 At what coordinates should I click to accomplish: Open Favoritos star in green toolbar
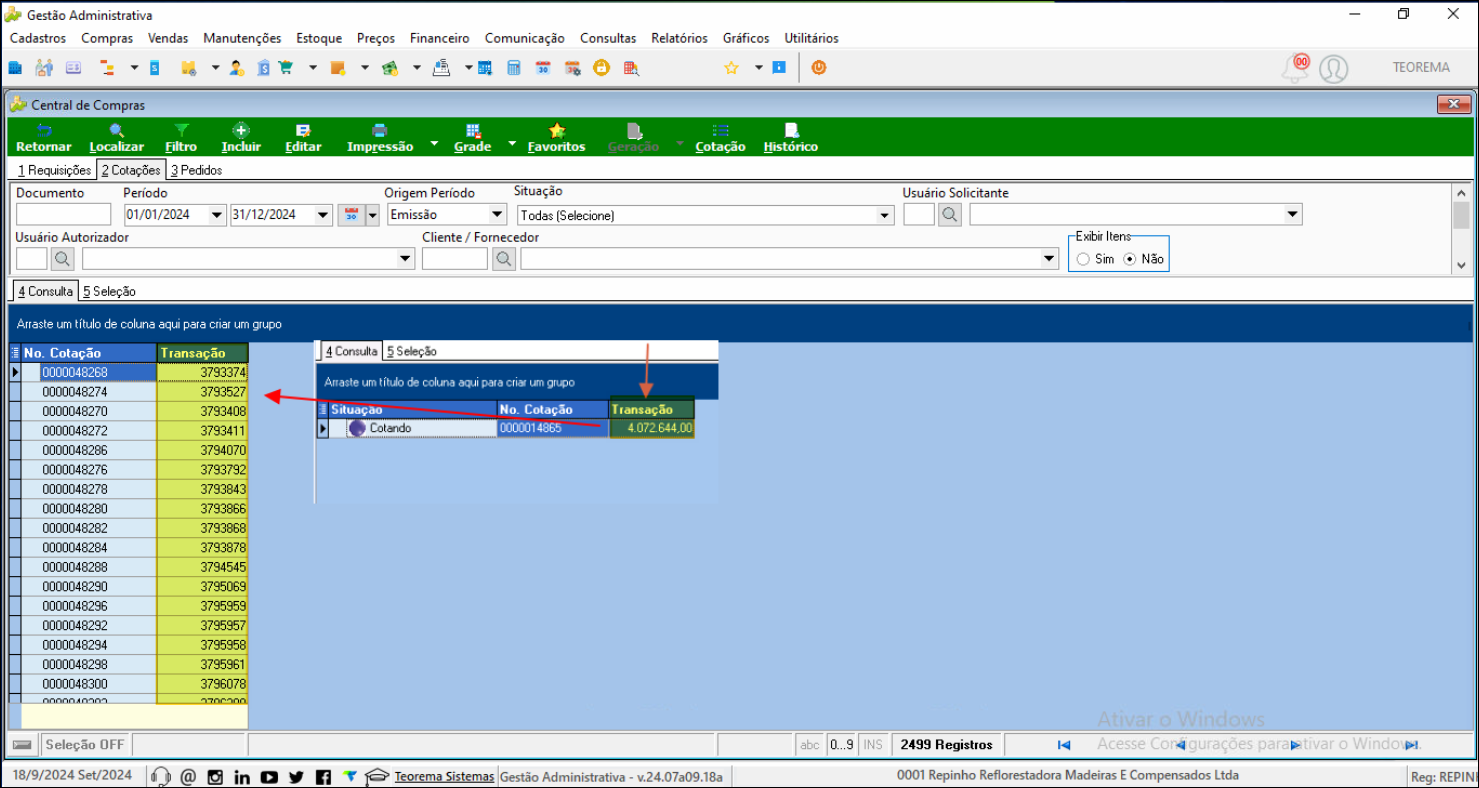pos(557,138)
